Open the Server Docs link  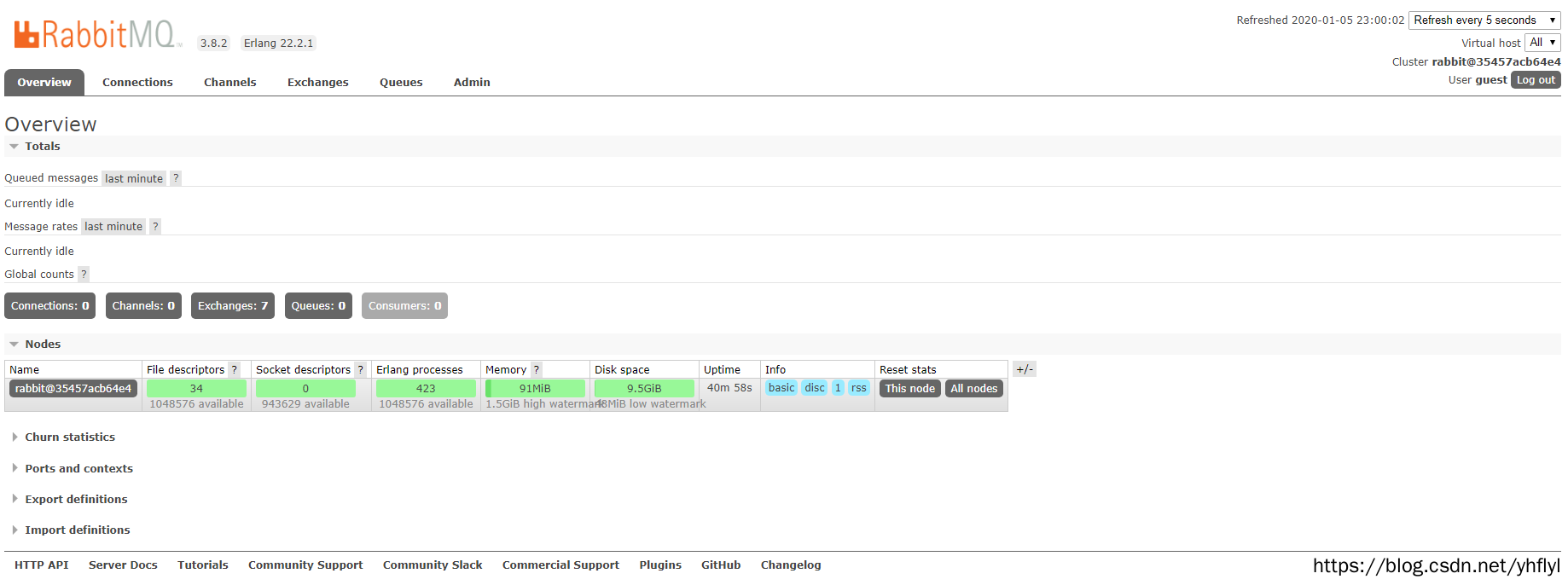[x=123, y=565]
